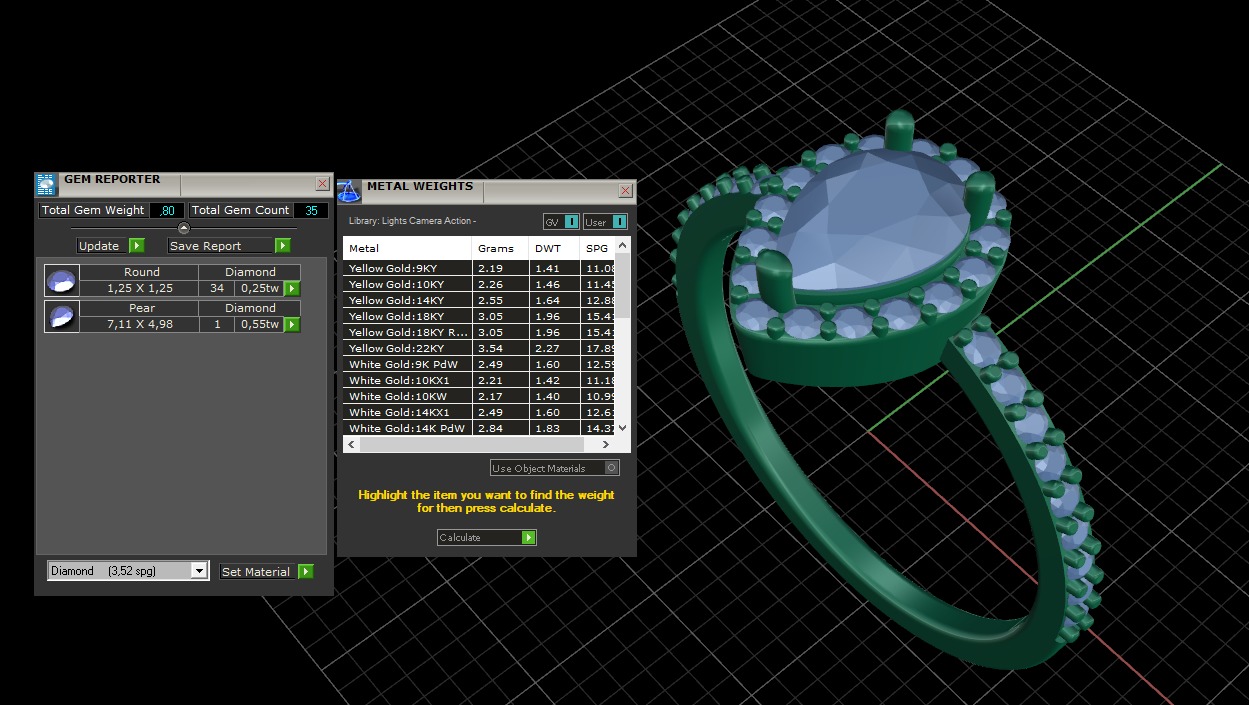The width and height of the screenshot is (1249, 705).
Task: Click the 1,25 X 1,25 size cell
Action: 139,288
